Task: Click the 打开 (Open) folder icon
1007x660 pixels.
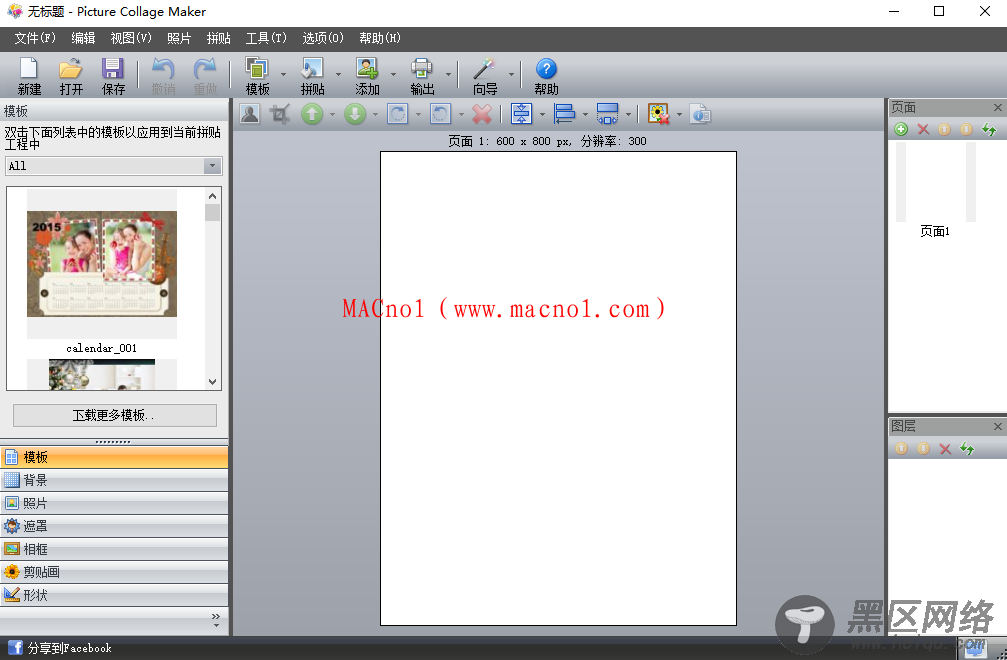Action: click(x=71, y=69)
